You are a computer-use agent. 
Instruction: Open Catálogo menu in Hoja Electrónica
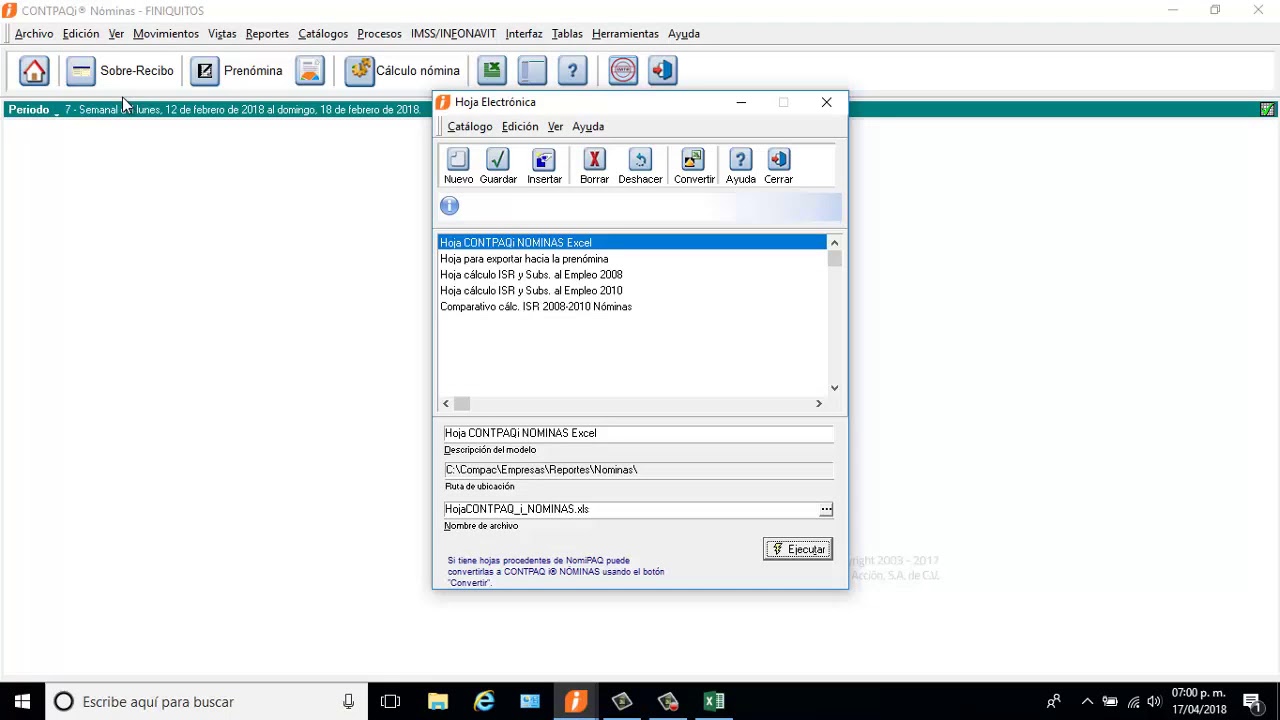pos(470,127)
